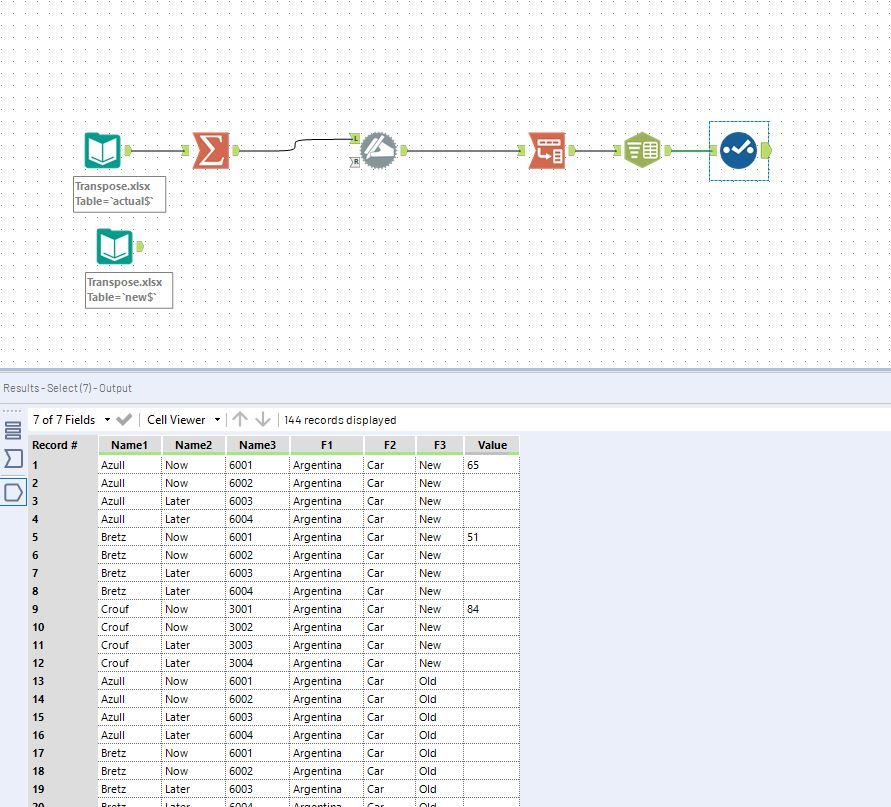Image resolution: width=891 pixels, height=807 pixels.
Task: Select the Select tool with checkmark
Action: point(738,151)
